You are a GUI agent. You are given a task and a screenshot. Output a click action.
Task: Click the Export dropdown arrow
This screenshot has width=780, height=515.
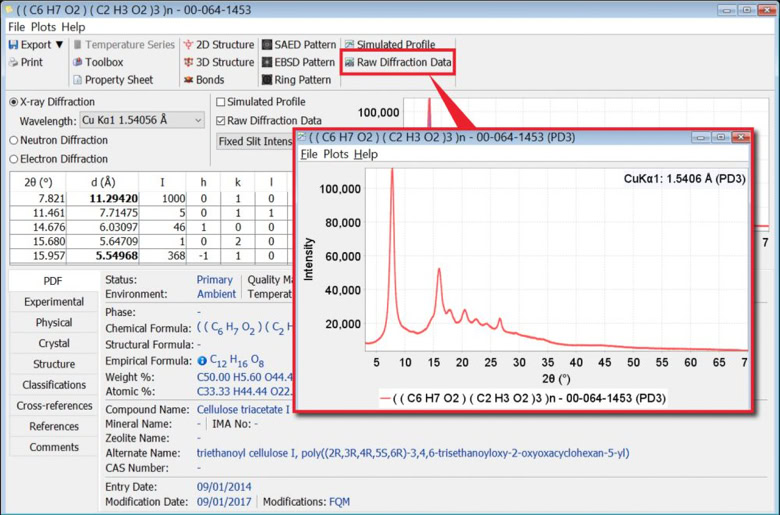(x=58, y=45)
